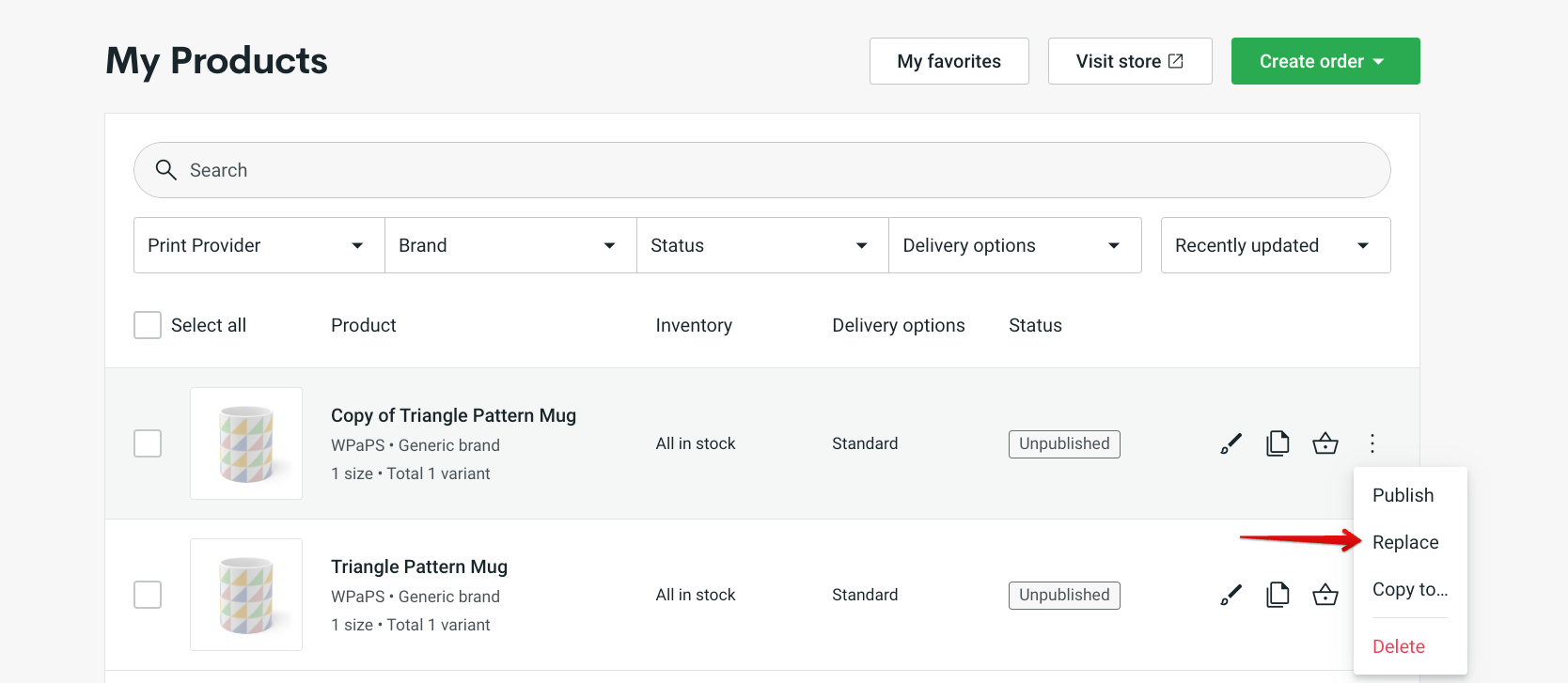Open Triangle Pattern Mug product thumbnail
Screen dimensions: 1568x683
(x=246, y=595)
